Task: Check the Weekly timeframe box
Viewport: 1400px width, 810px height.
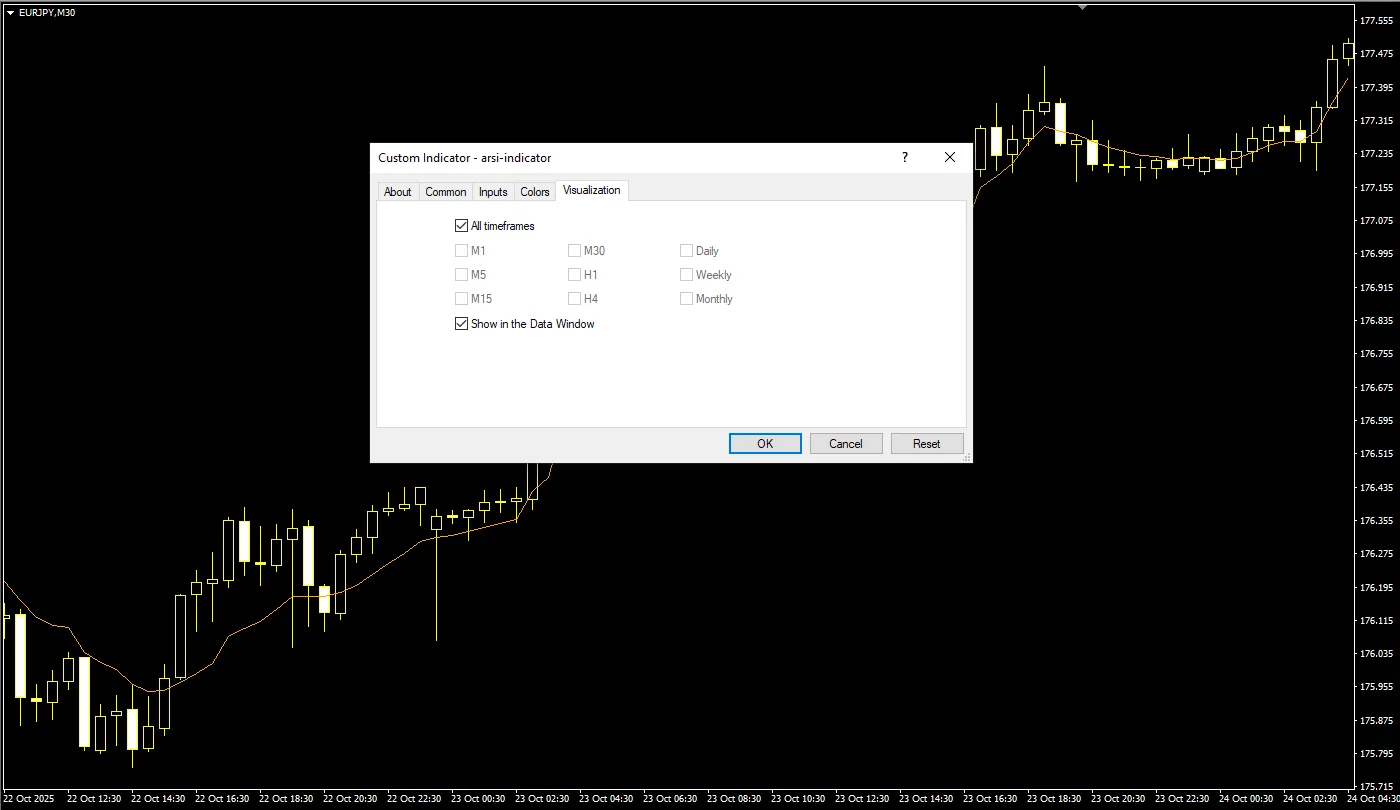Action: click(x=687, y=275)
